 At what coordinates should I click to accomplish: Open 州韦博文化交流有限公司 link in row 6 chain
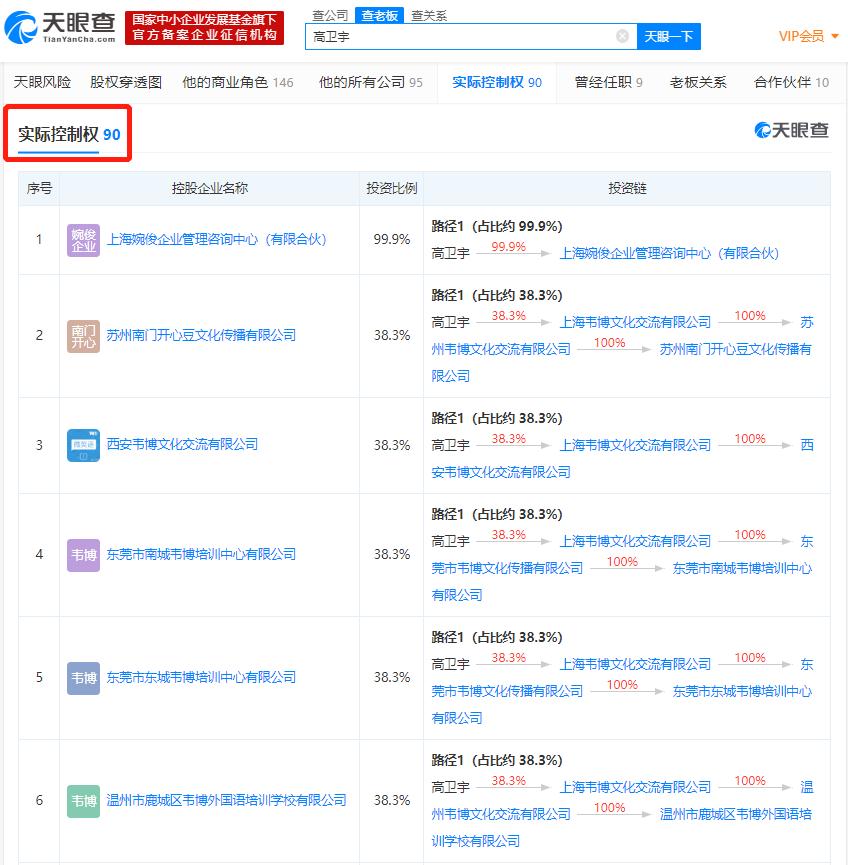[x=501, y=815]
